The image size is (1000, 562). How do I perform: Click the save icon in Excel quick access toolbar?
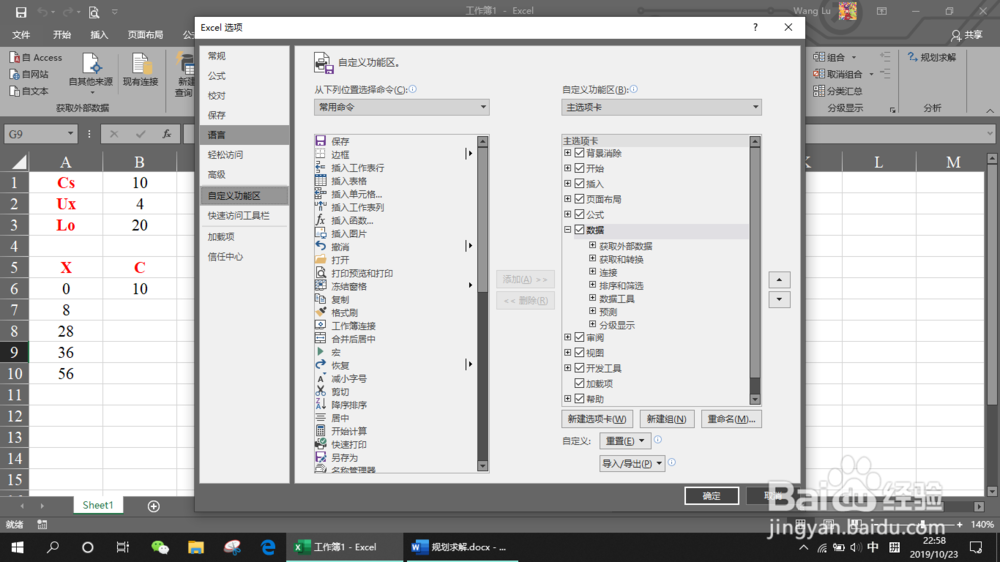point(21,11)
